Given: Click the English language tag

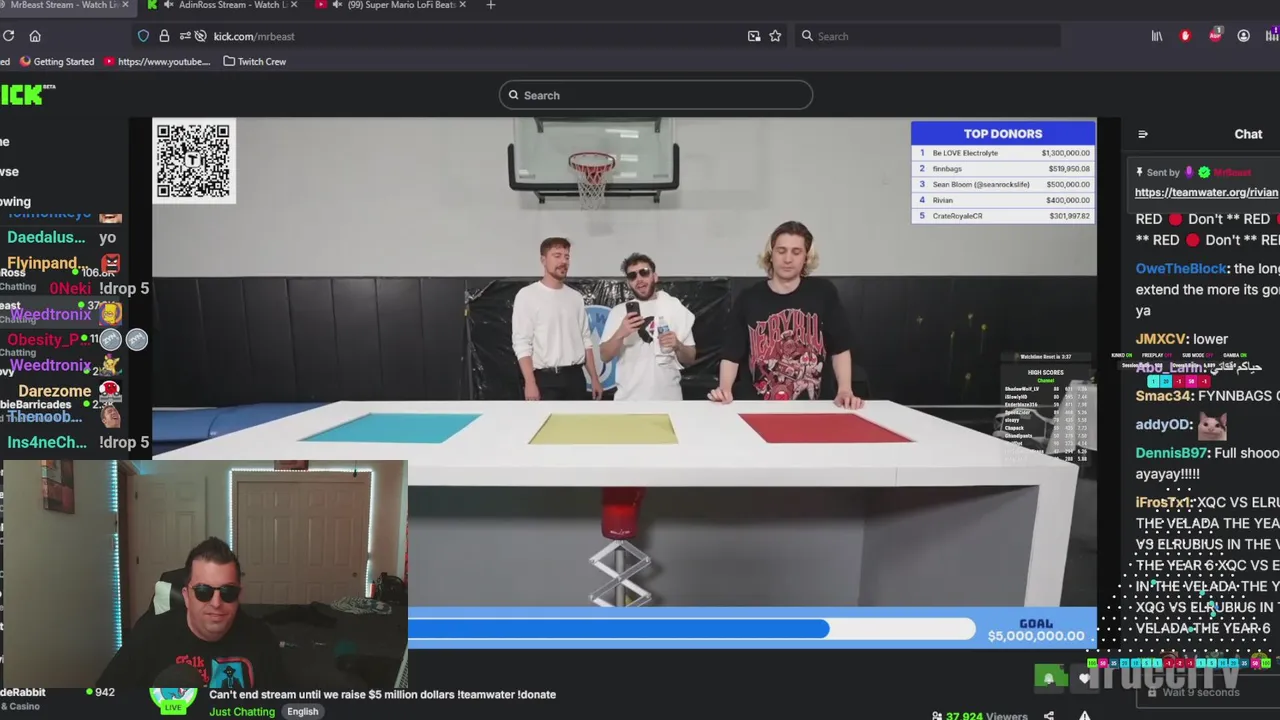Looking at the screenshot, I should [x=302, y=711].
